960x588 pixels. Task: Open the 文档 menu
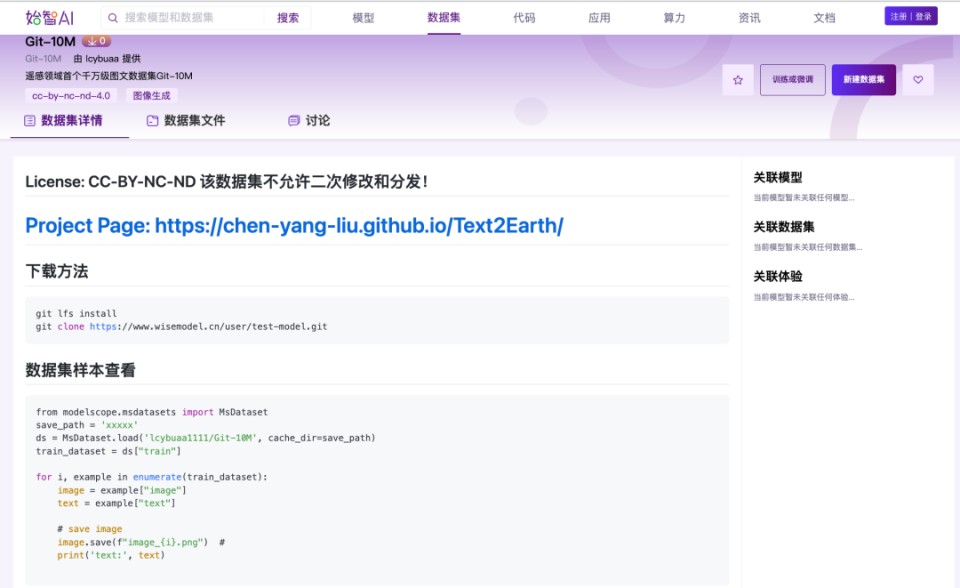pyautogui.click(x=824, y=18)
